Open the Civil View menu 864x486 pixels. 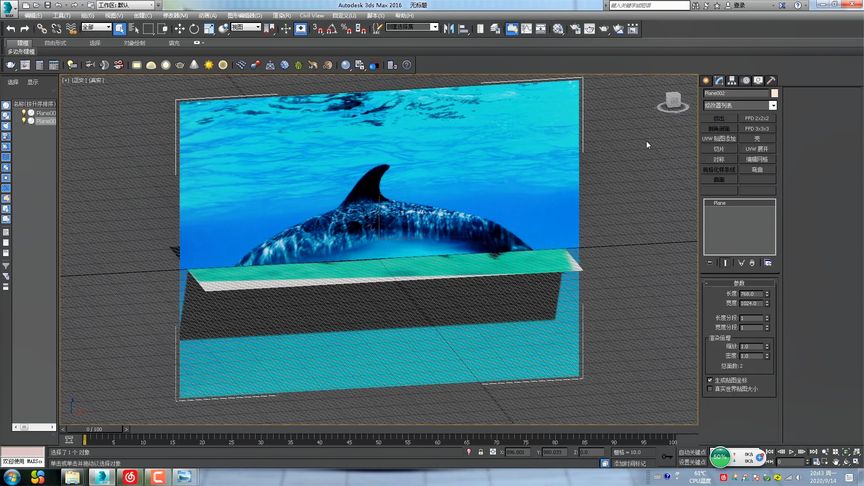point(311,16)
